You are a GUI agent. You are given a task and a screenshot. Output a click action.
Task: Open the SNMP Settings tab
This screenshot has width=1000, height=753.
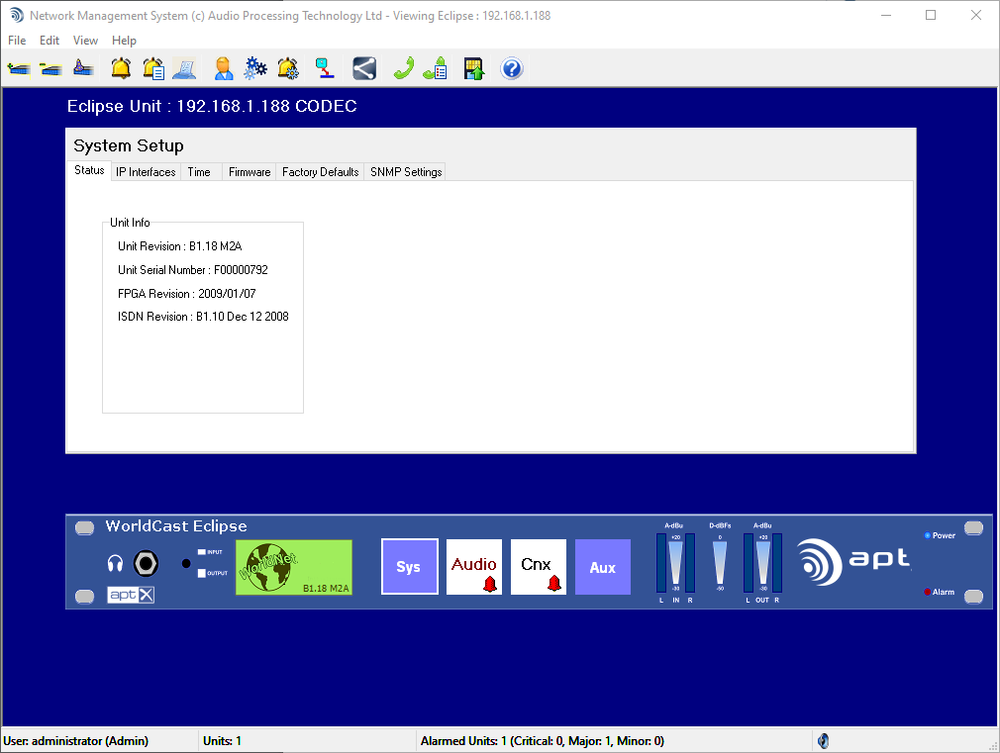[x=405, y=171]
